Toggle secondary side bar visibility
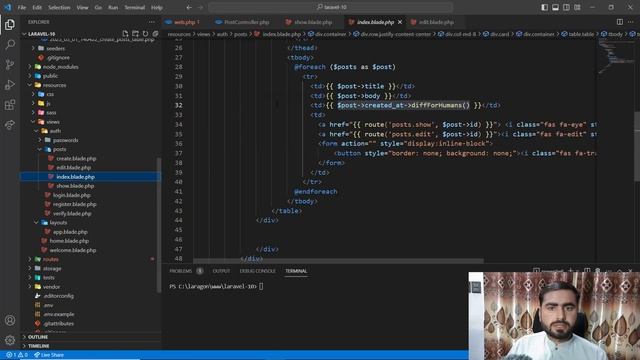The height and width of the screenshot is (360, 640). click(567, 7)
